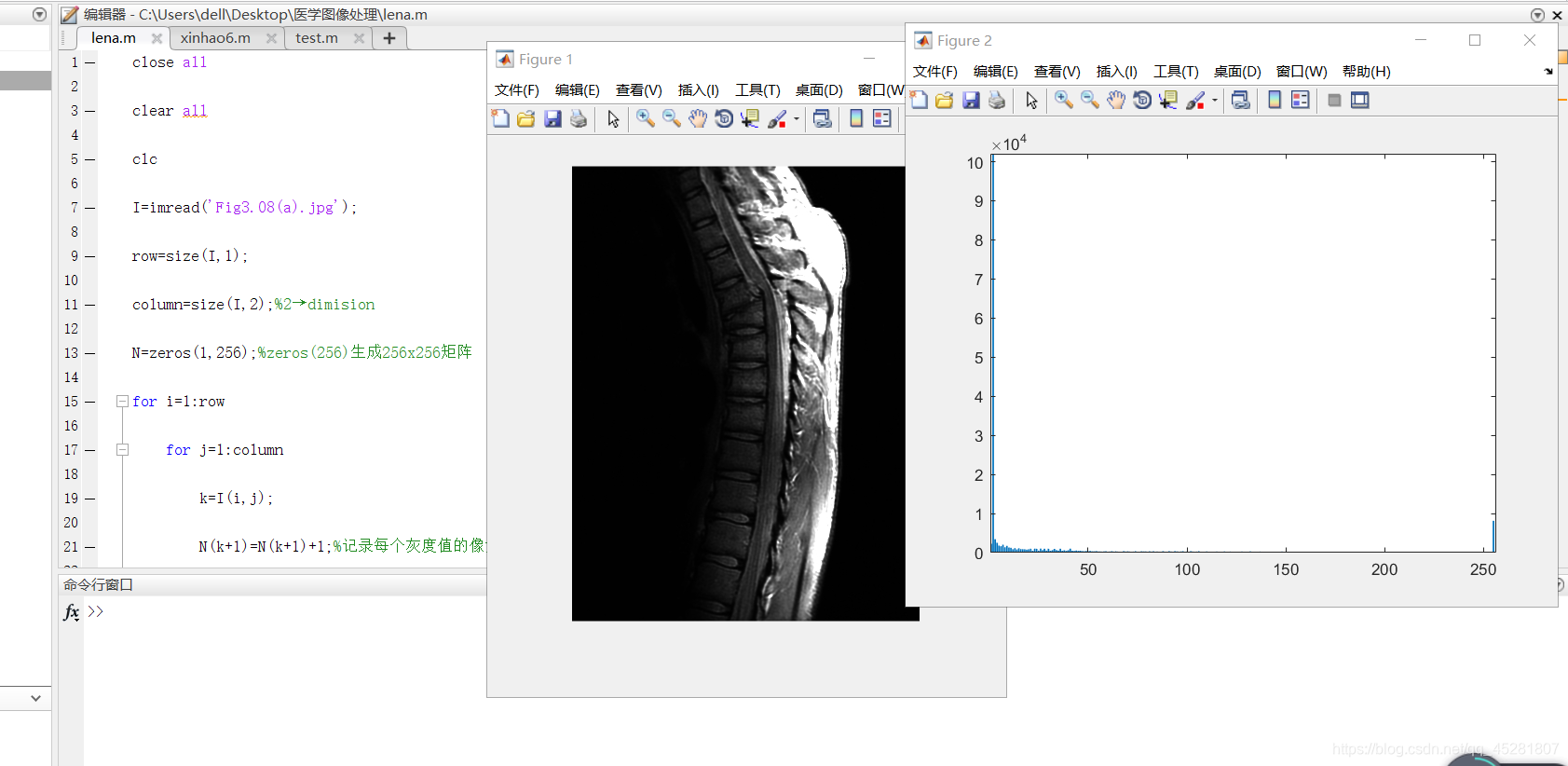Viewport: 1568px width, 766px height.
Task: Save Figure 1 using the floppy icon
Action: 552,118
